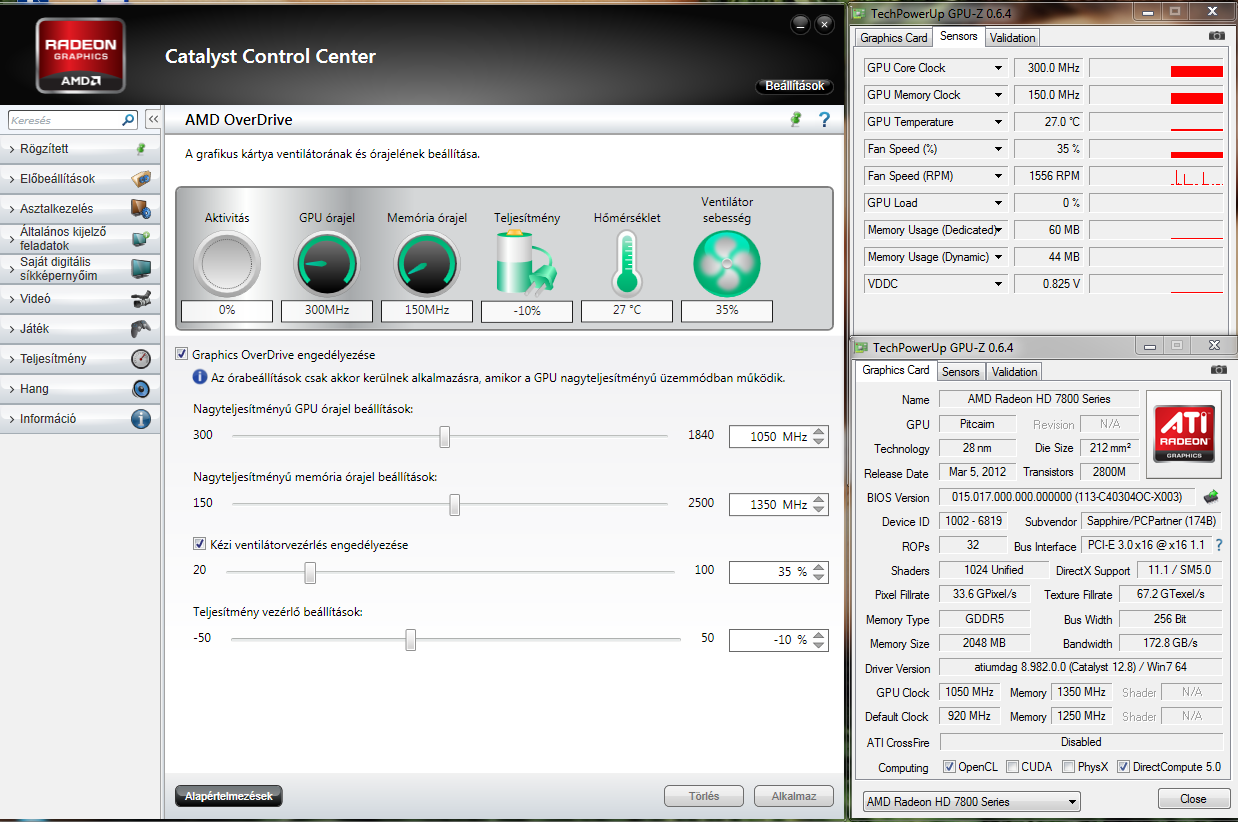The height and width of the screenshot is (822, 1238).
Task: Click the 1050 MHz GPU clock input field
Action: pyautogui.click(x=770, y=436)
